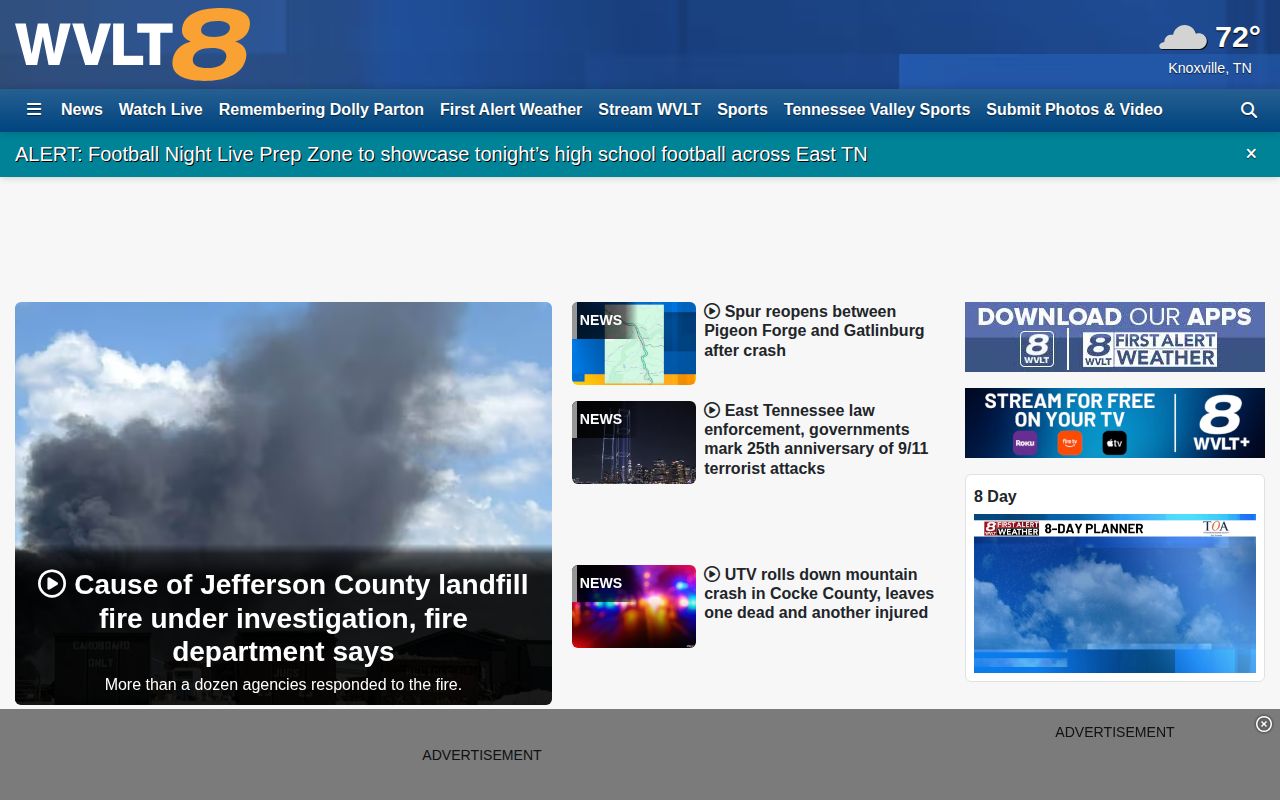Click the map thumbnail for Spur story
Viewport: 1280px width, 800px height.
tap(634, 343)
